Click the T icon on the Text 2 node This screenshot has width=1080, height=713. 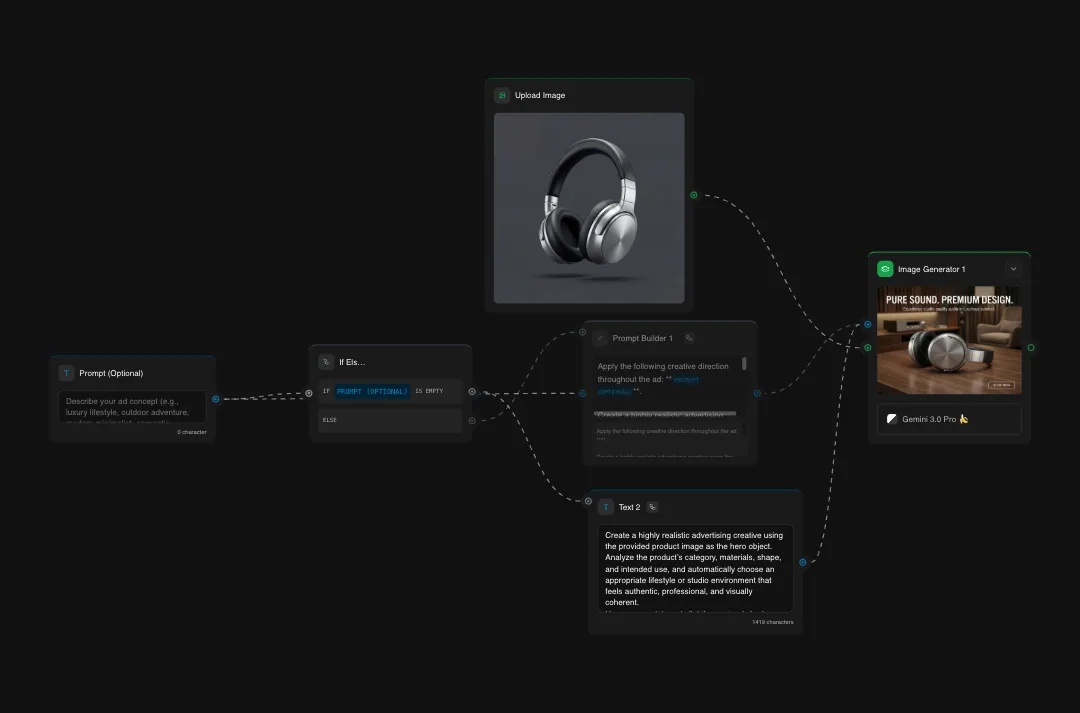[606, 507]
